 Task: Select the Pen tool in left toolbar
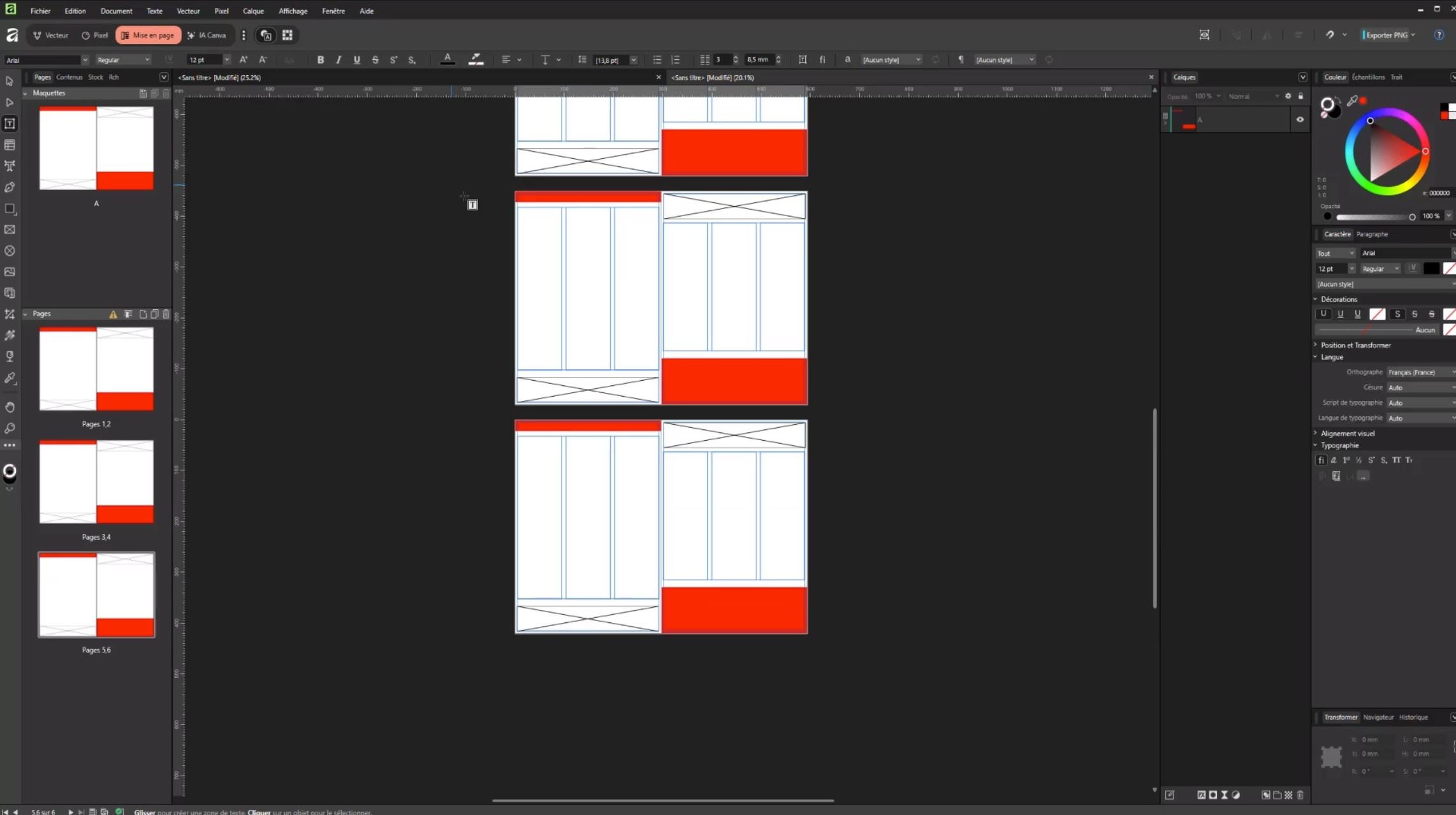click(10, 187)
